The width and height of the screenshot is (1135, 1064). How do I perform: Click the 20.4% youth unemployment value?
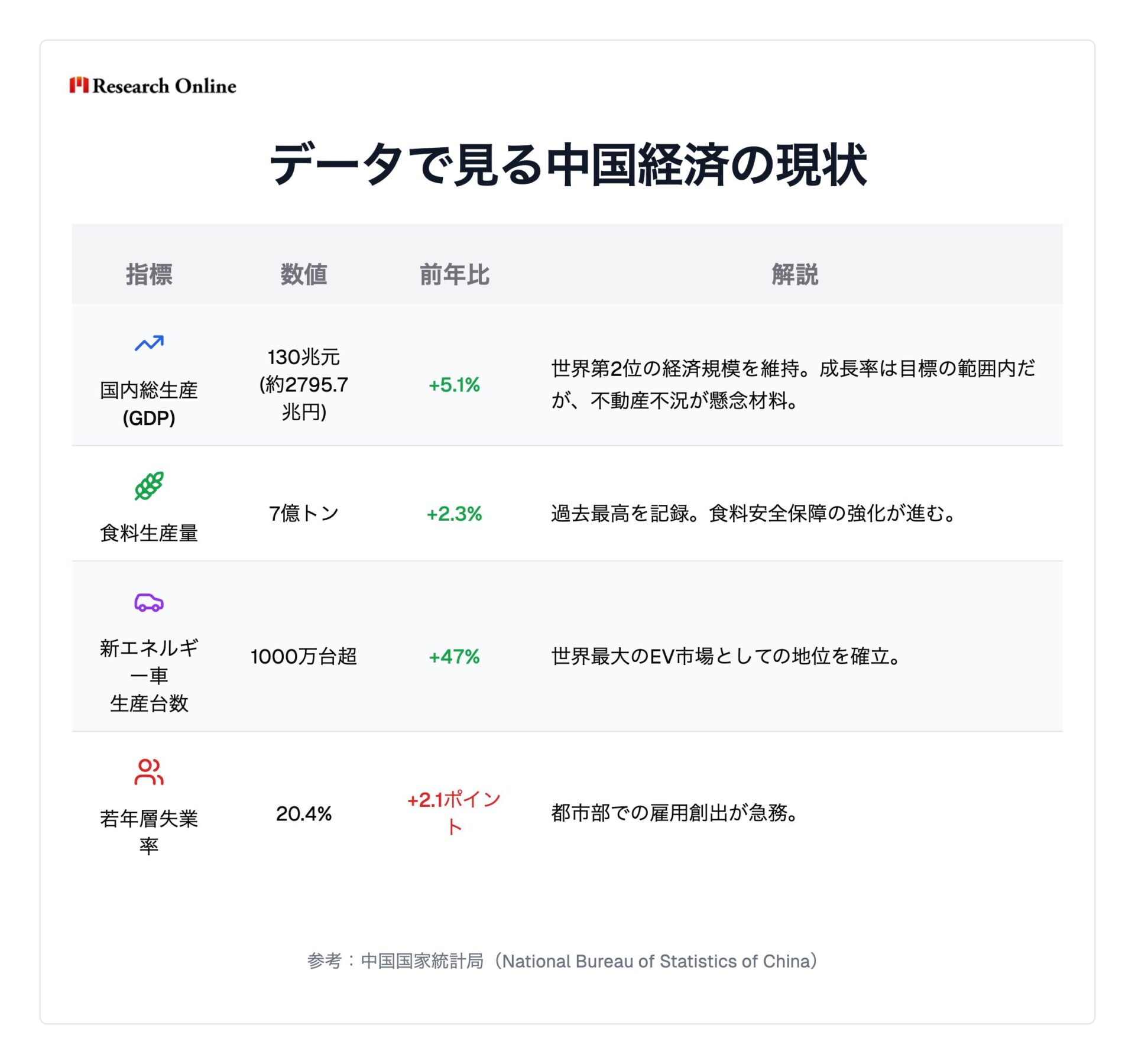(x=303, y=814)
